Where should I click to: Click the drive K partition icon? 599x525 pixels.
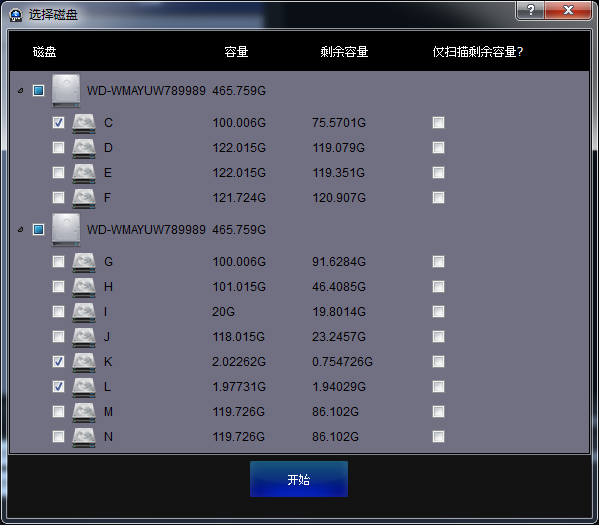coord(84,362)
